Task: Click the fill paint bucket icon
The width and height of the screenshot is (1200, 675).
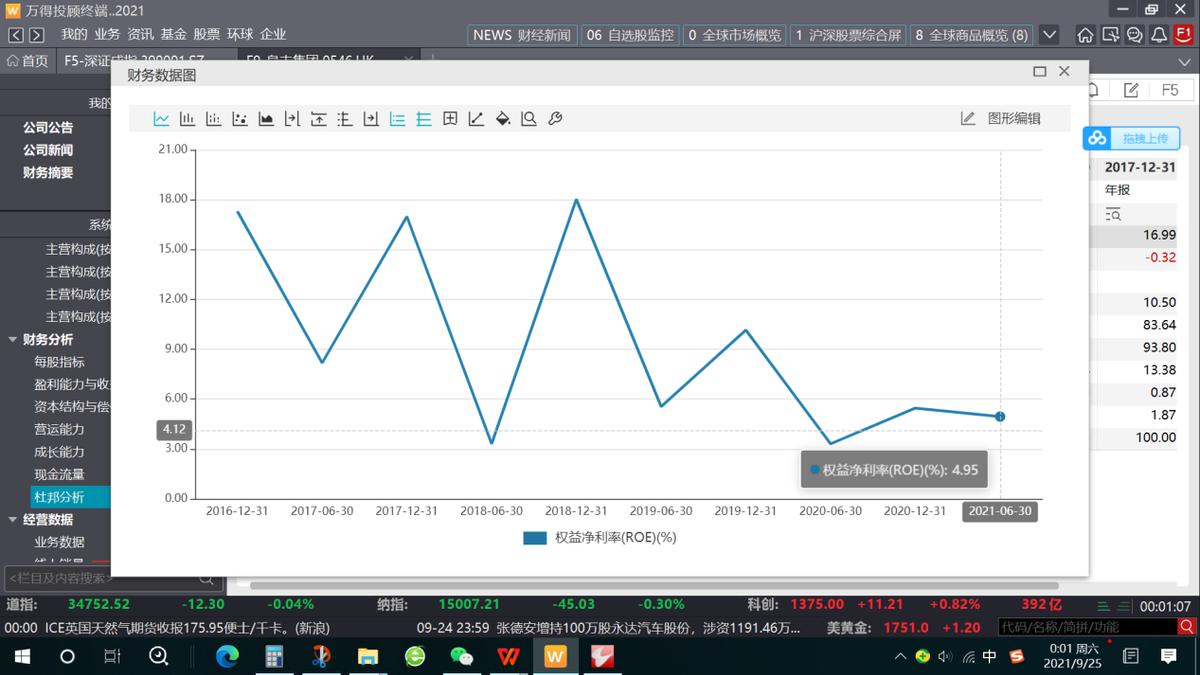Action: click(503, 119)
